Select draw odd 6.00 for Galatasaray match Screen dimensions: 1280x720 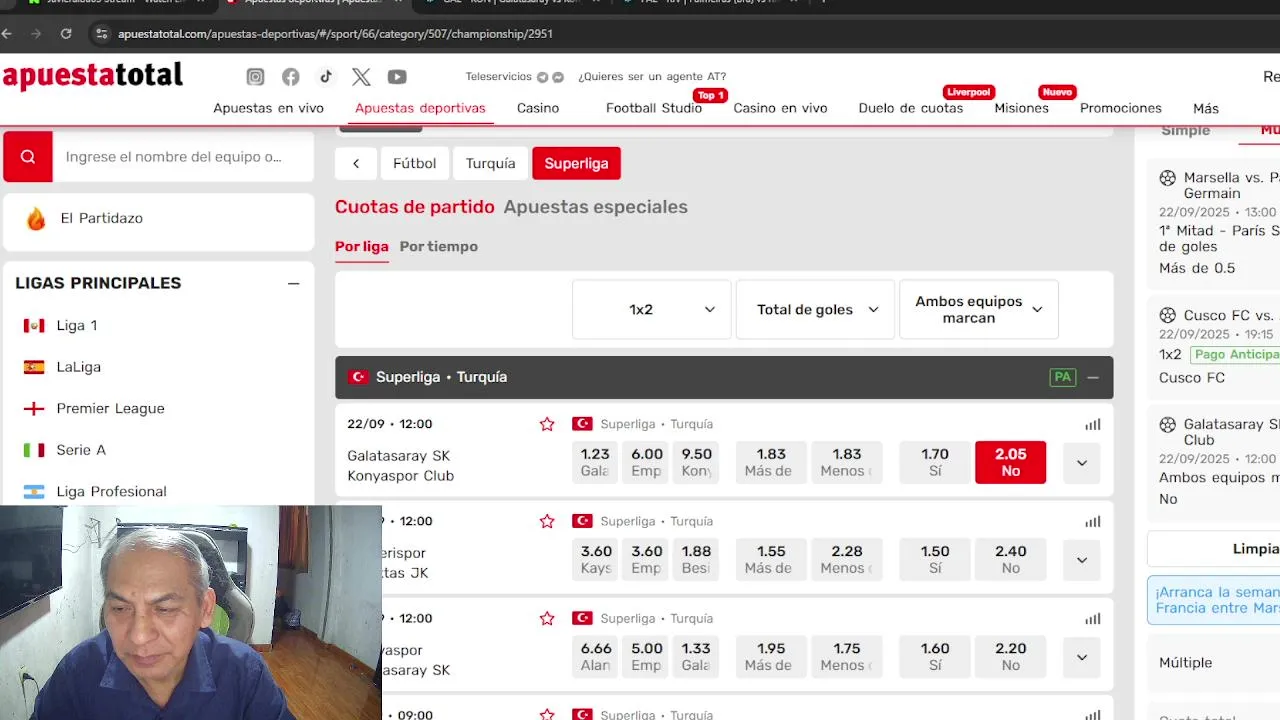[647, 462]
